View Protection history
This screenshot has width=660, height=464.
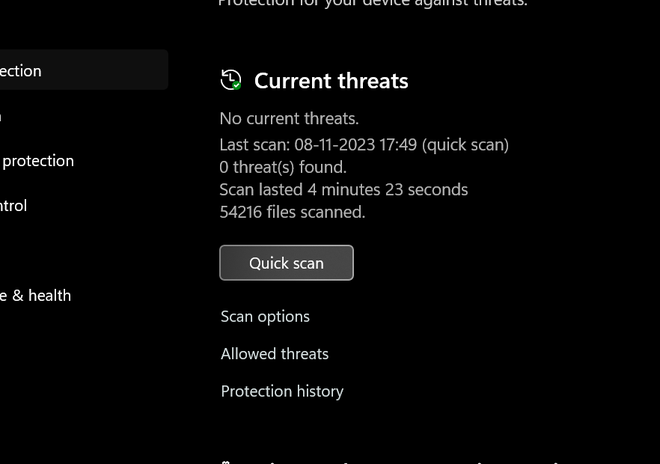[x=282, y=391]
